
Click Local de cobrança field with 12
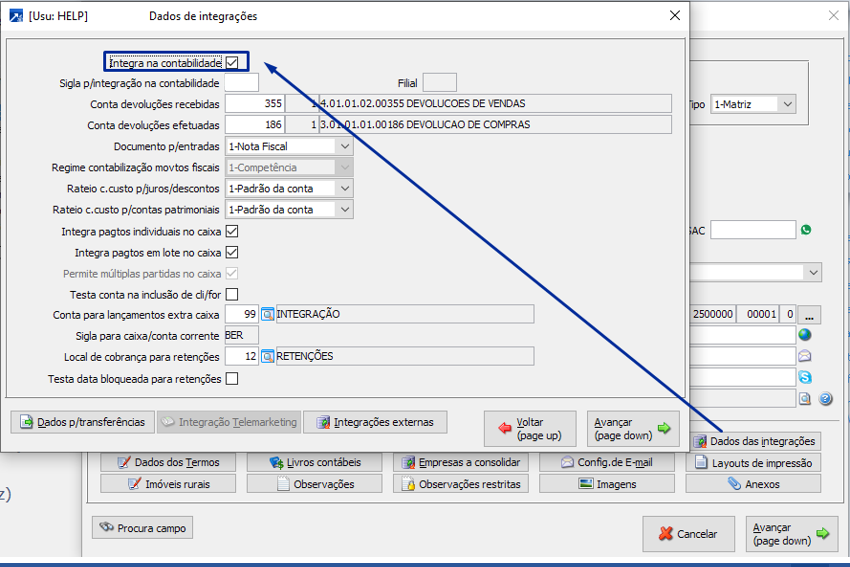pyautogui.click(x=242, y=357)
